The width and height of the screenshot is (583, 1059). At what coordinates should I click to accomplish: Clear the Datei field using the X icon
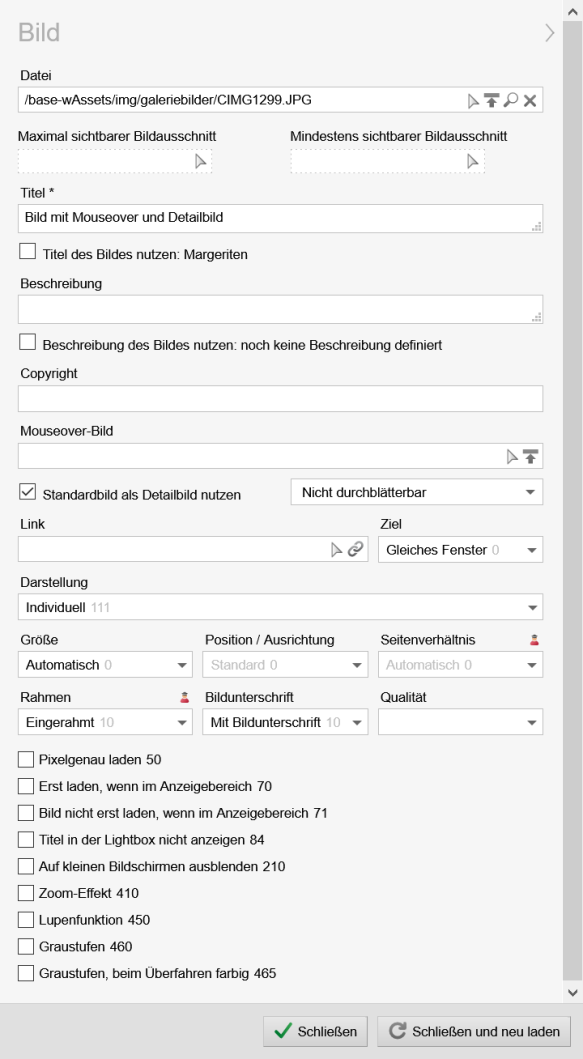tap(528, 100)
